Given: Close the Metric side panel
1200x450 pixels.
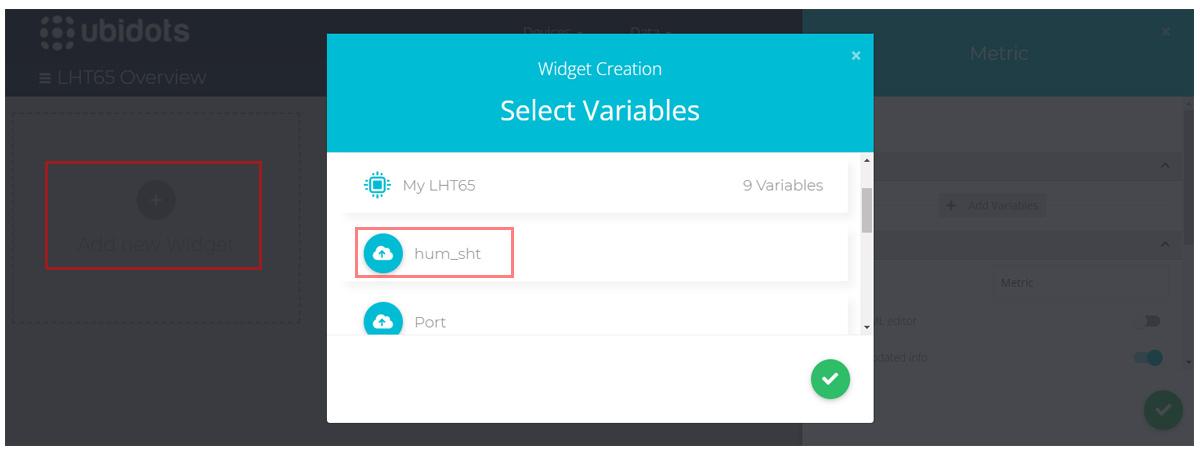Looking at the screenshot, I should pos(1166,32).
